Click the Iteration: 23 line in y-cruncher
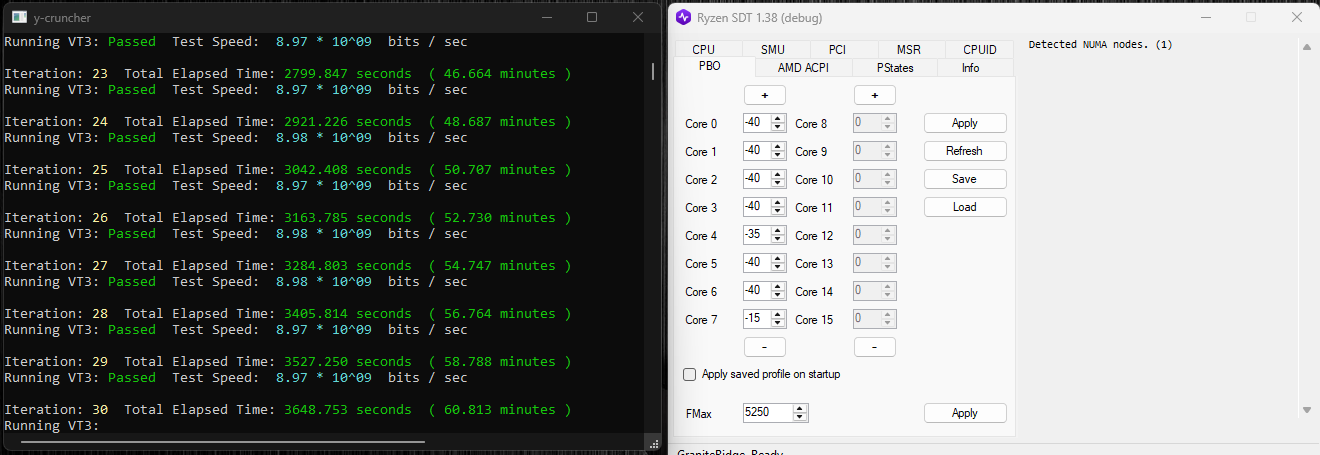 (x=288, y=74)
